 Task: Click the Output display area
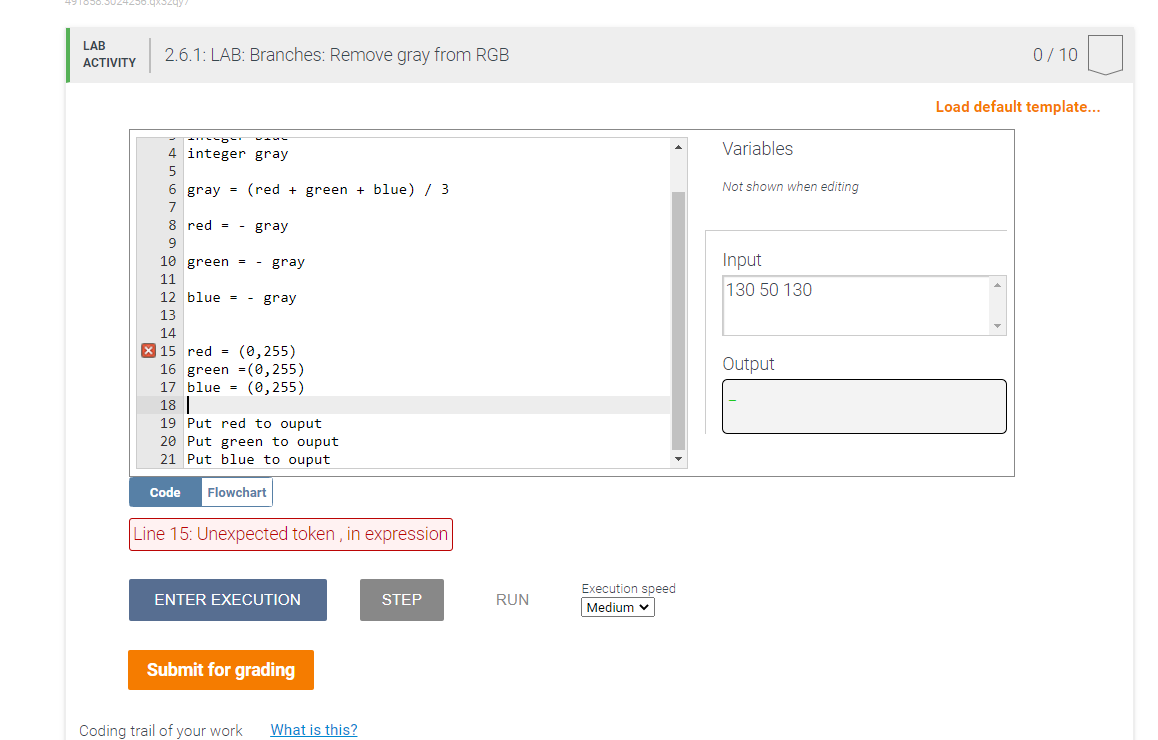click(863, 406)
